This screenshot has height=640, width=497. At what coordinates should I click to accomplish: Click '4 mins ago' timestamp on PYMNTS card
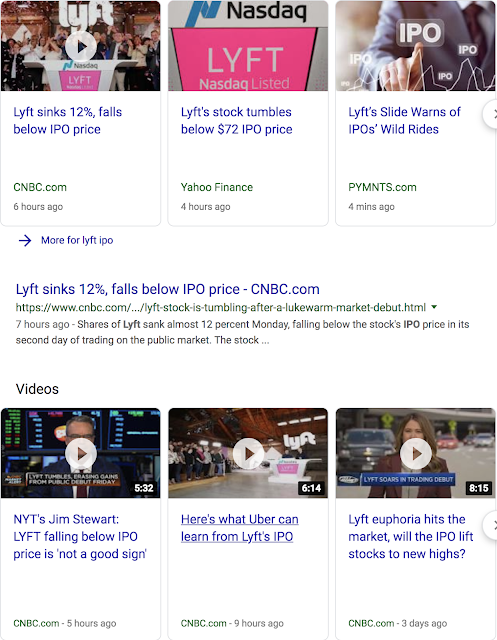(x=371, y=207)
